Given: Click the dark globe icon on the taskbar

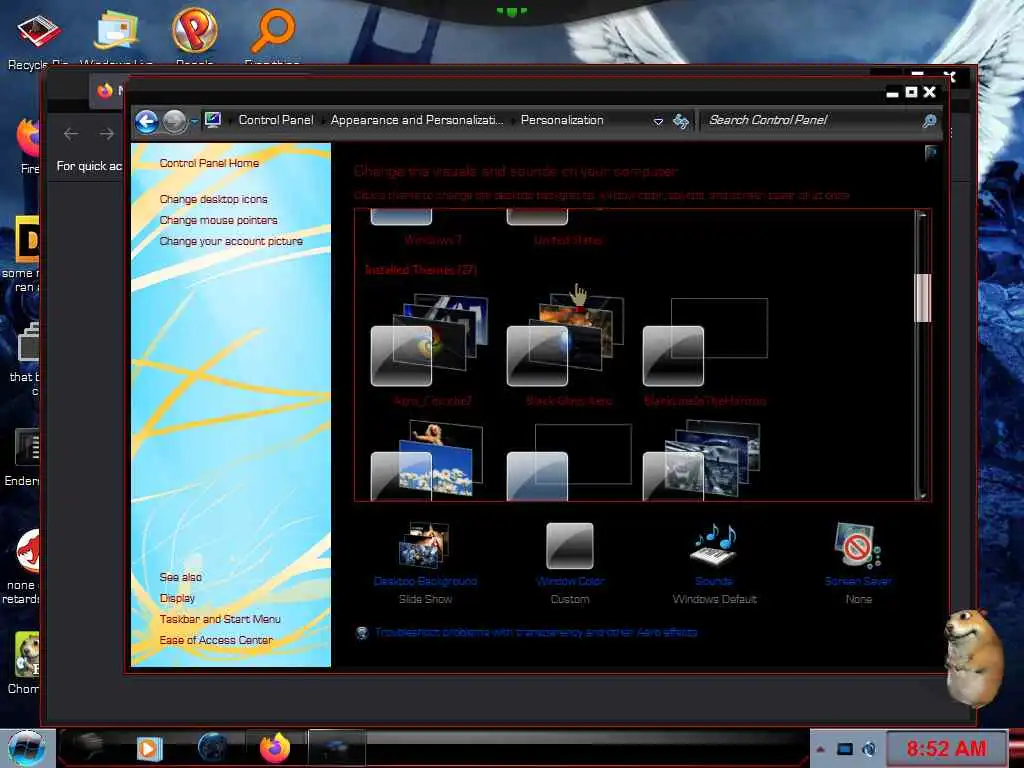Looking at the screenshot, I should click(212, 748).
